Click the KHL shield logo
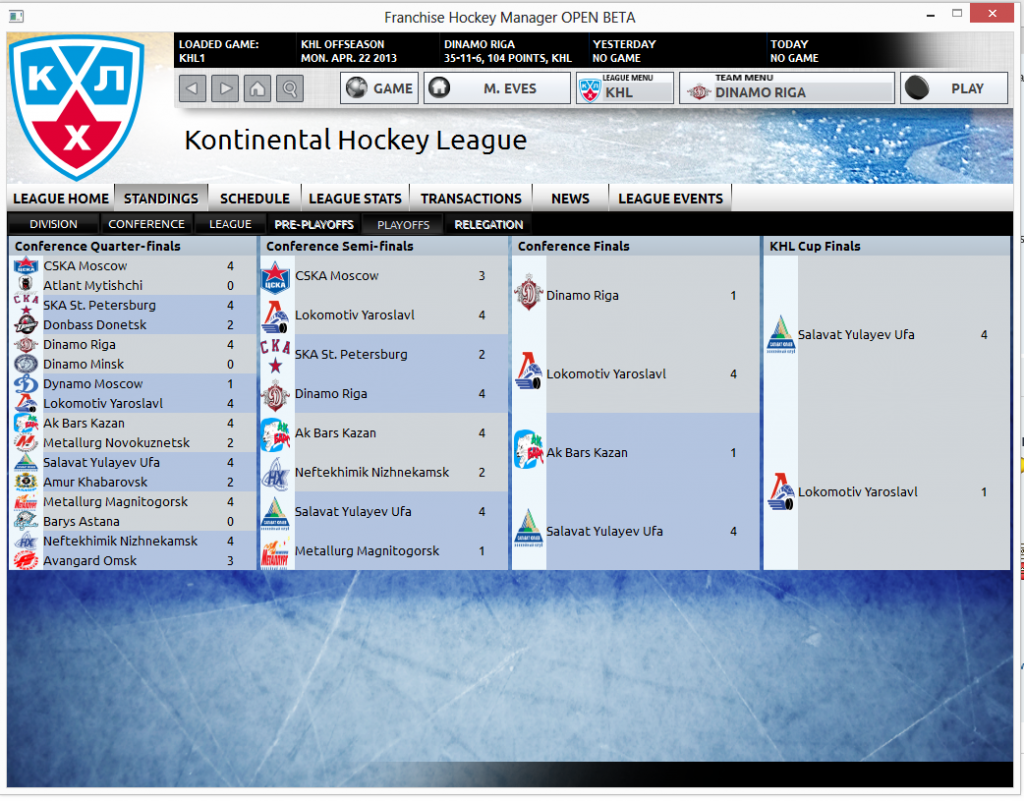1024x801 pixels. point(77,108)
